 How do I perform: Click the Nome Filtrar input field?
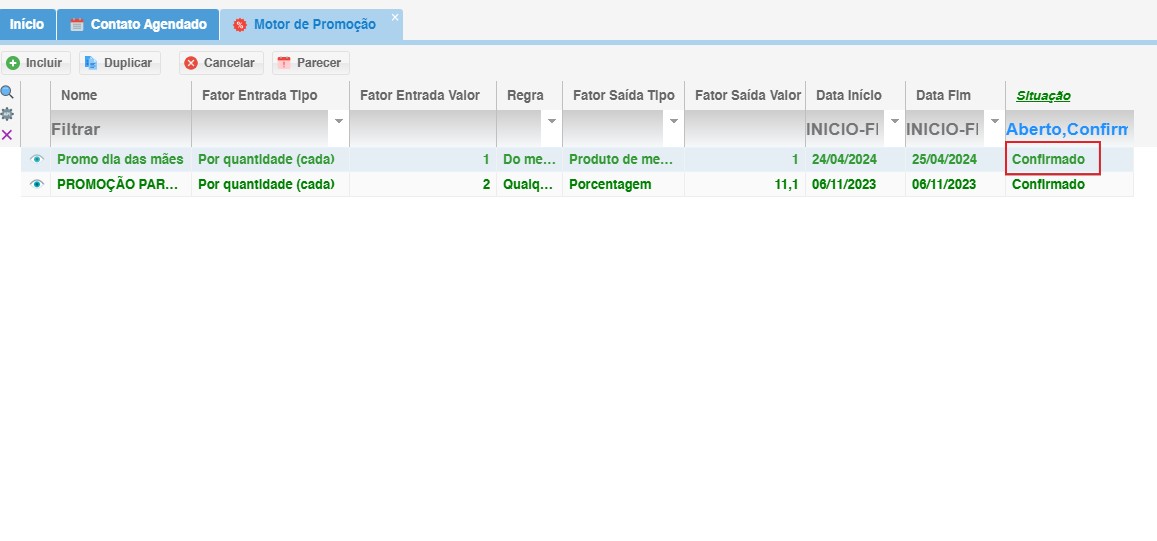pos(118,129)
